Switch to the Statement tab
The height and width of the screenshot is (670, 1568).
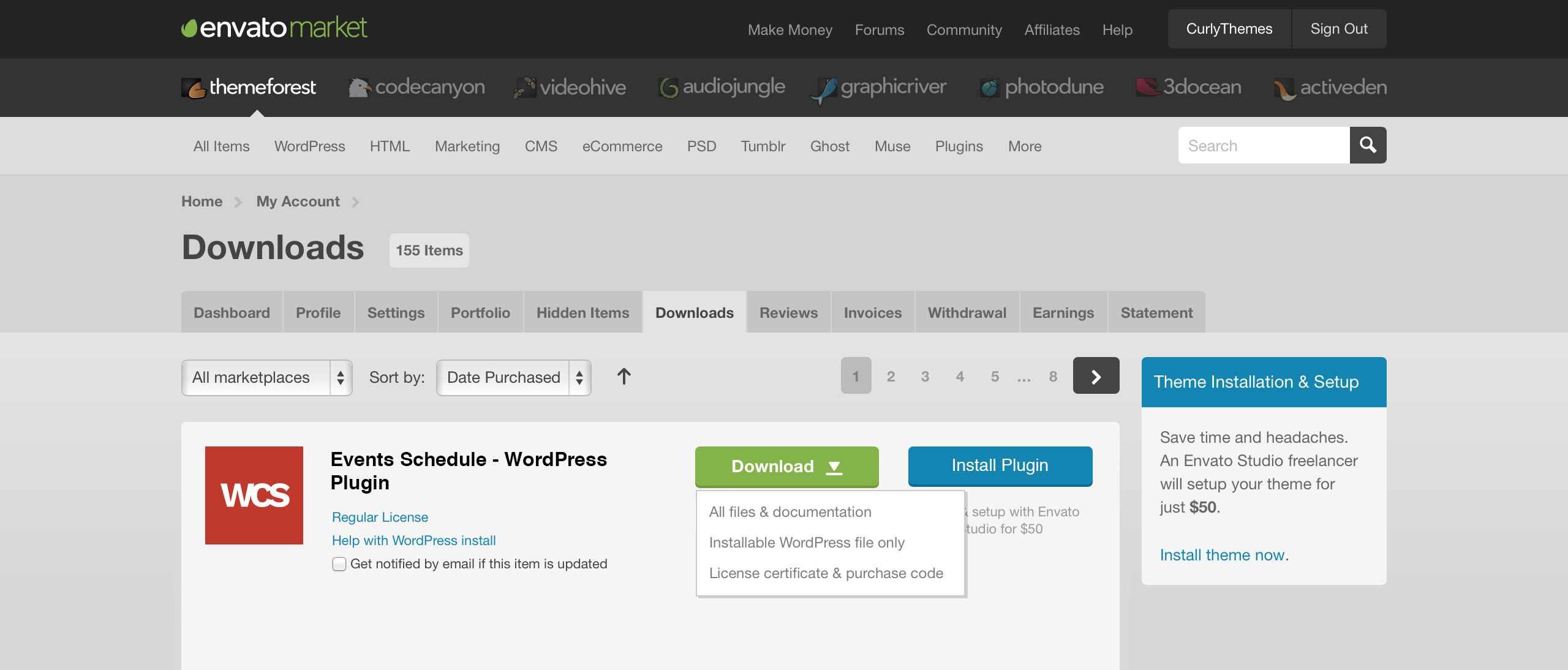click(x=1157, y=312)
